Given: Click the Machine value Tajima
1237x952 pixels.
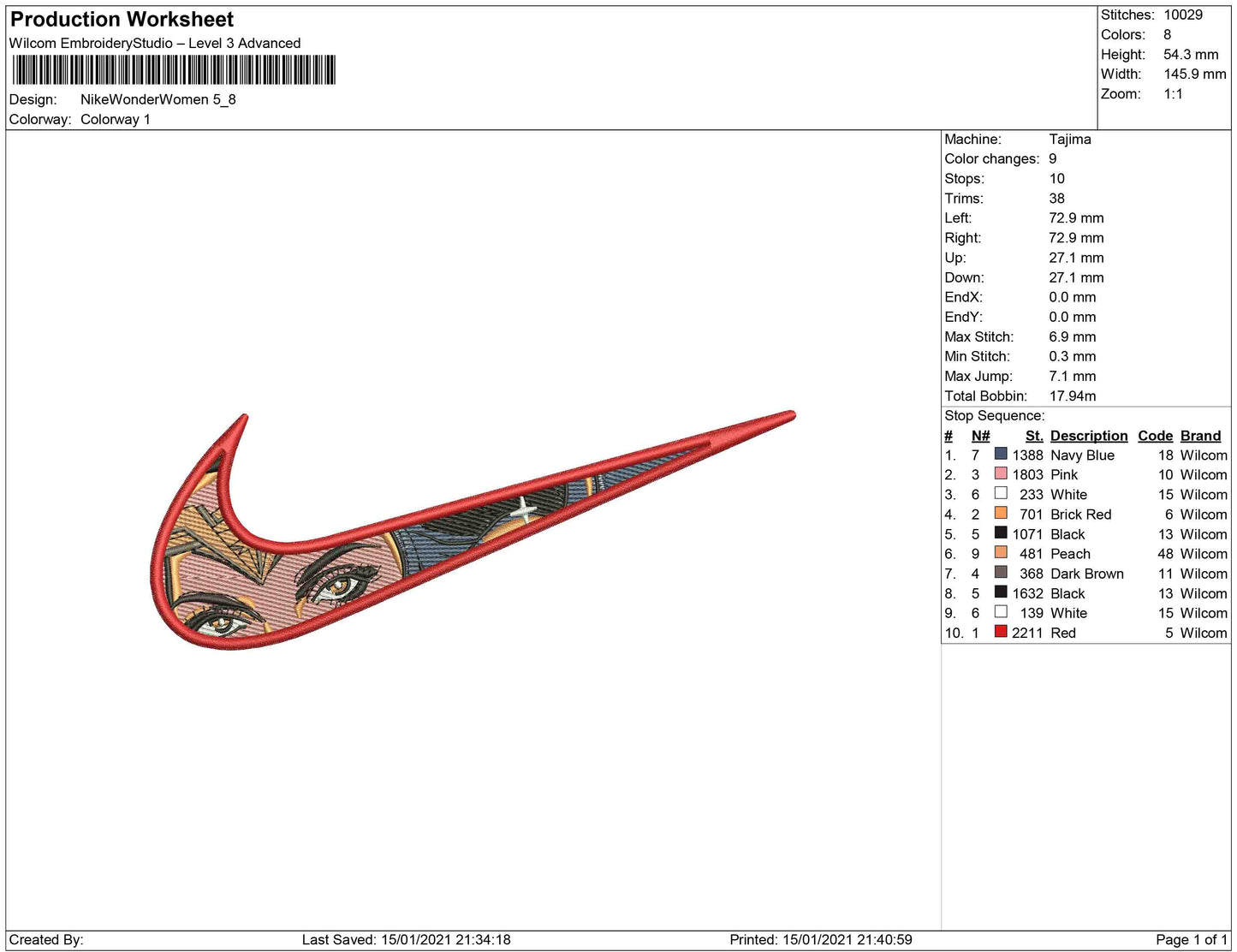Looking at the screenshot, I should pos(1069,139).
